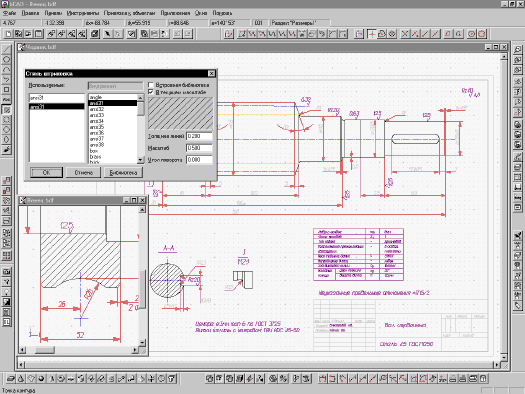This screenshot has height=394, width=525.
Task: Click small preview window scroll-down arrow
Action: pyautogui.click(x=142, y=342)
